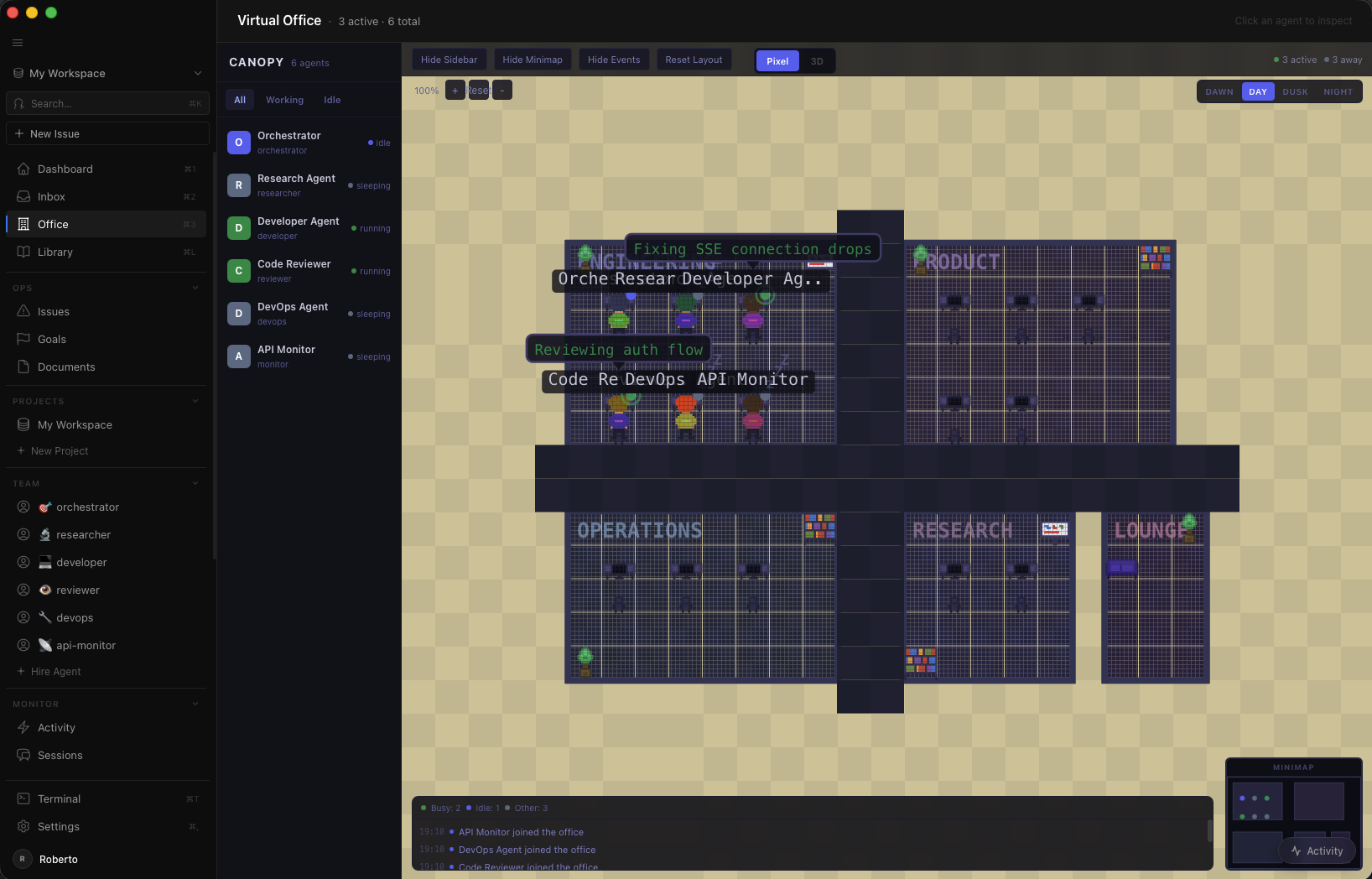
Task: Click the Office building icon
Action: click(23, 224)
